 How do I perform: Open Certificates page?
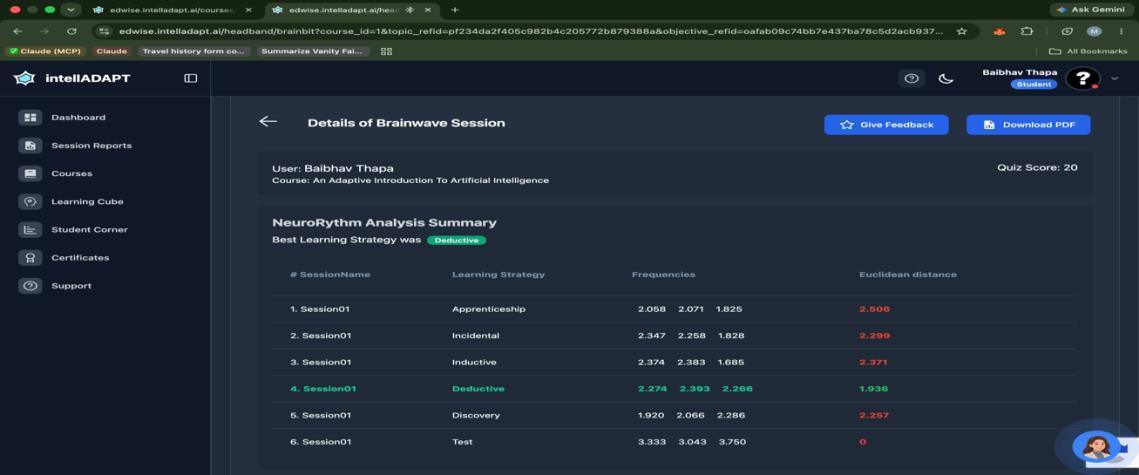[80, 258]
